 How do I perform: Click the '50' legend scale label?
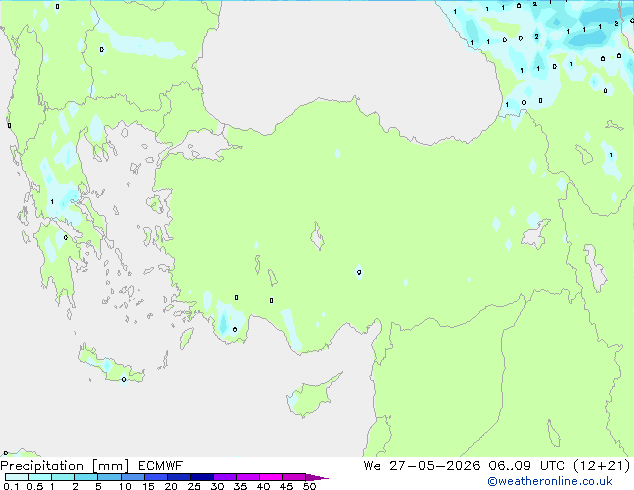point(309,486)
